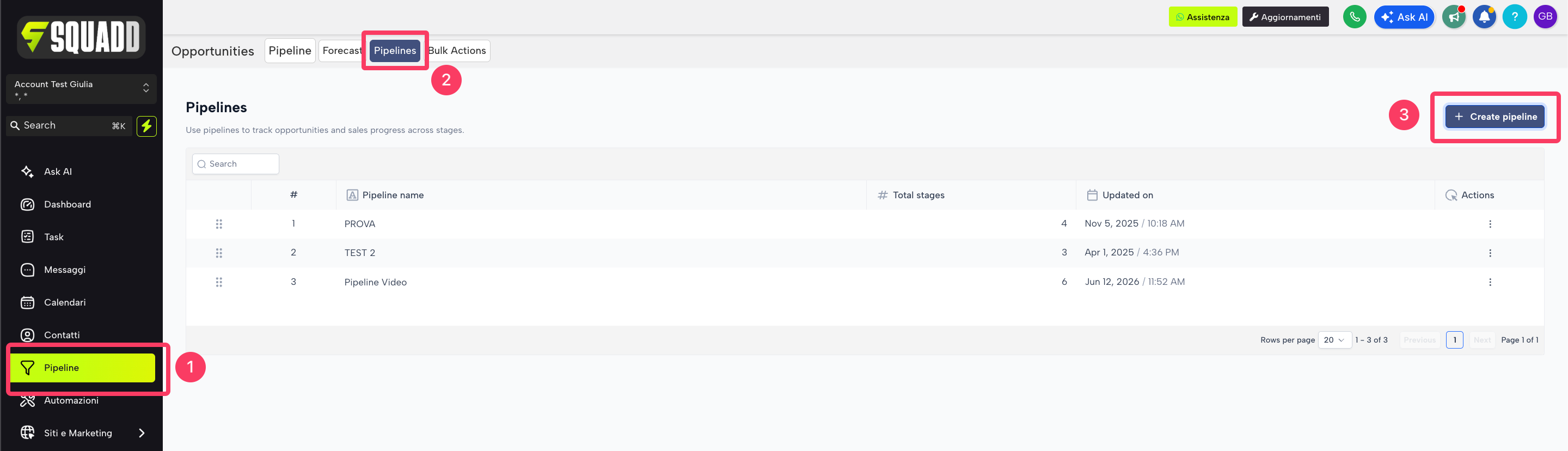Click the Assistenza button
The height and width of the screenshot is (451, 1568).
pos(1202,17)
